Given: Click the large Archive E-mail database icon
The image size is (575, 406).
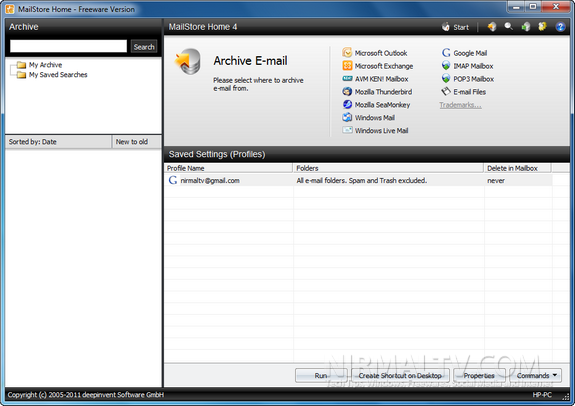Looking at the screenshot, I should coord(188,62).
